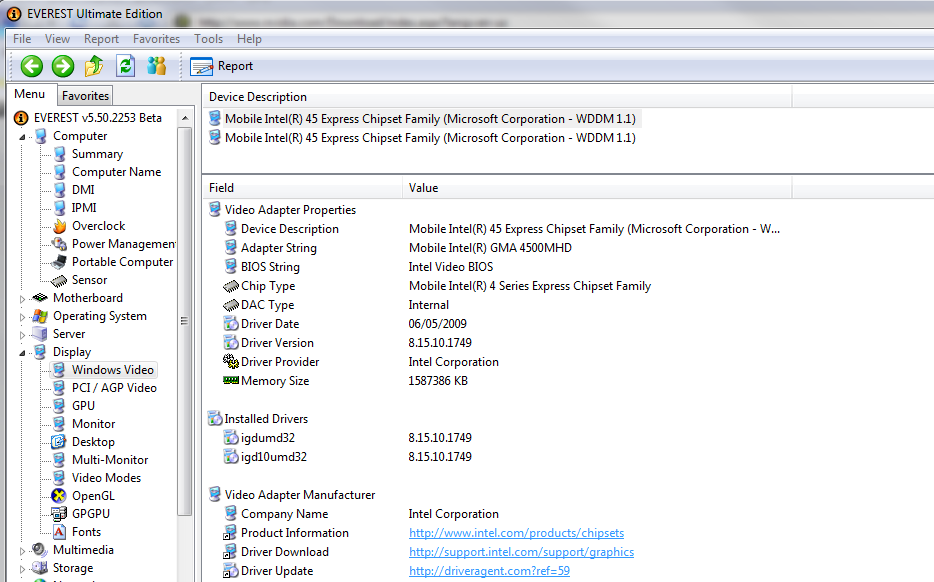The width and height of the screenshot is (934, 582).
Task: Expand the Operating System tree node
Action: (23, 317)
